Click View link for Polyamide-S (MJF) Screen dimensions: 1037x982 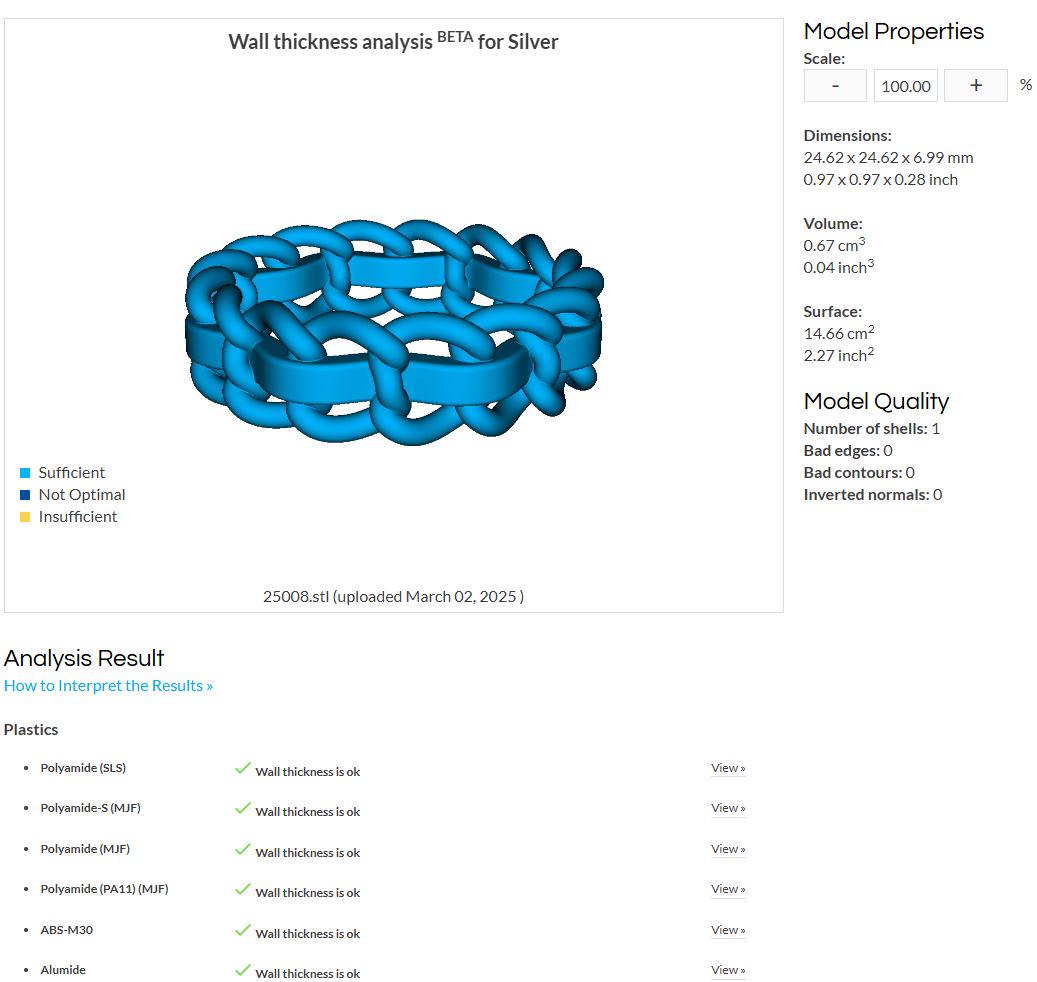(x=728, y=808)
